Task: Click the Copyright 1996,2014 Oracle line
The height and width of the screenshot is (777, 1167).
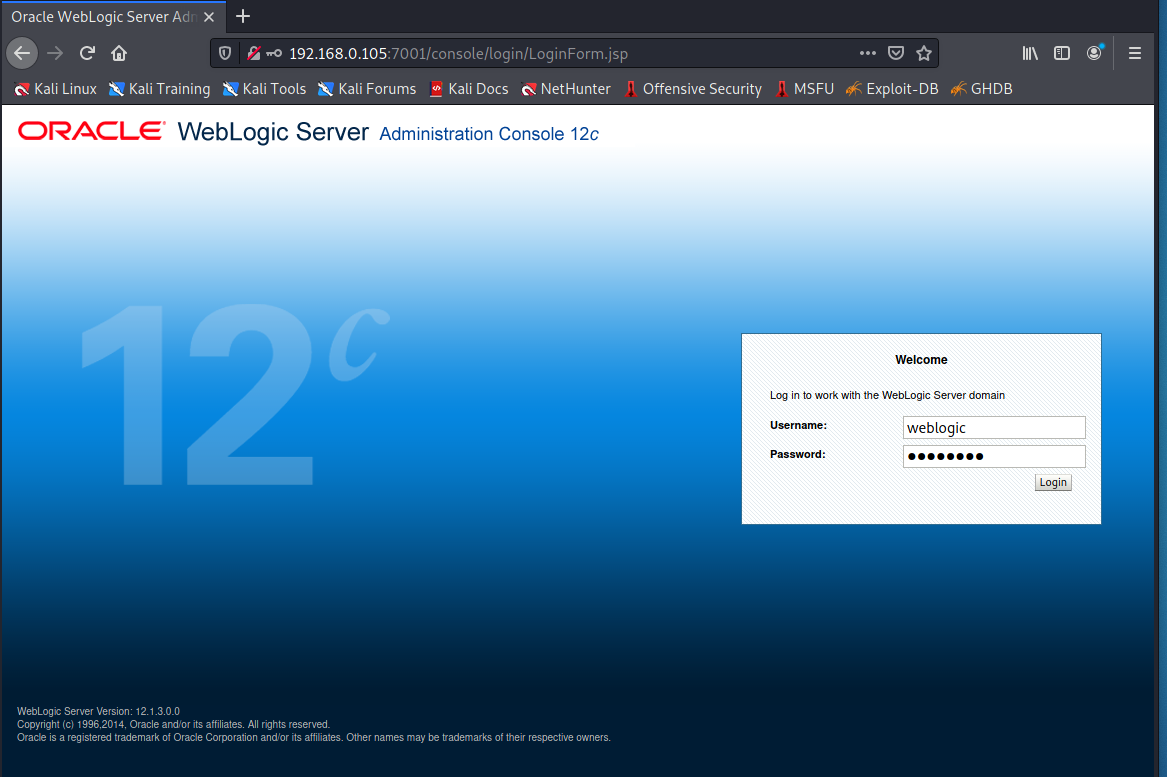Action: coord(173,724)
